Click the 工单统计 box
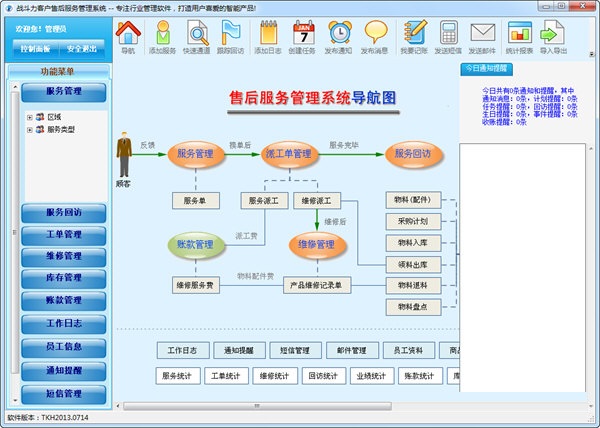 (226, 376)
